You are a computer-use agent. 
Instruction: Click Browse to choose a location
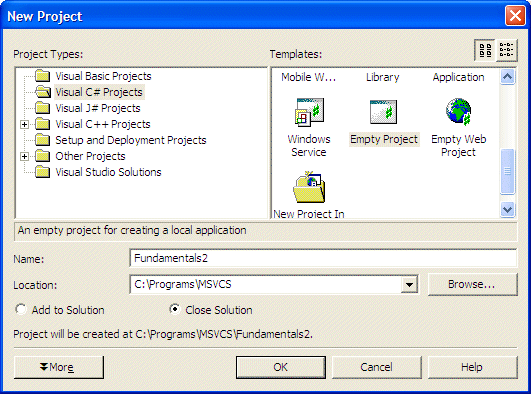point(472,285)
